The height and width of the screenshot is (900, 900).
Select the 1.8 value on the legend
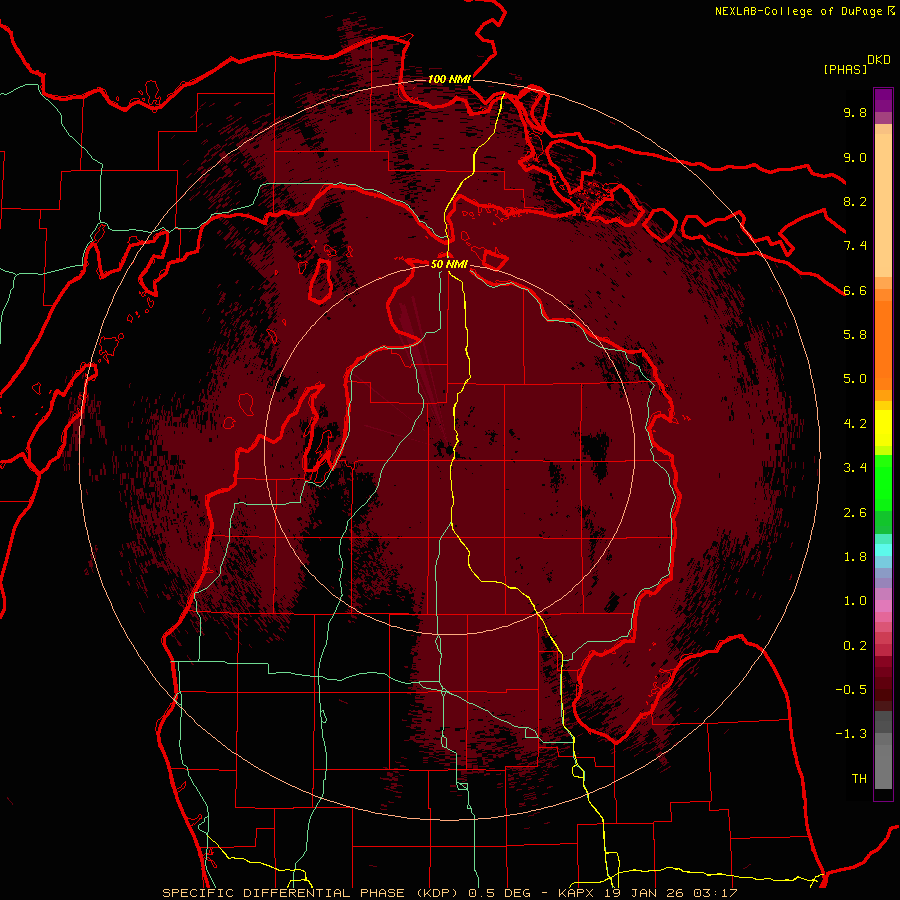855,557
